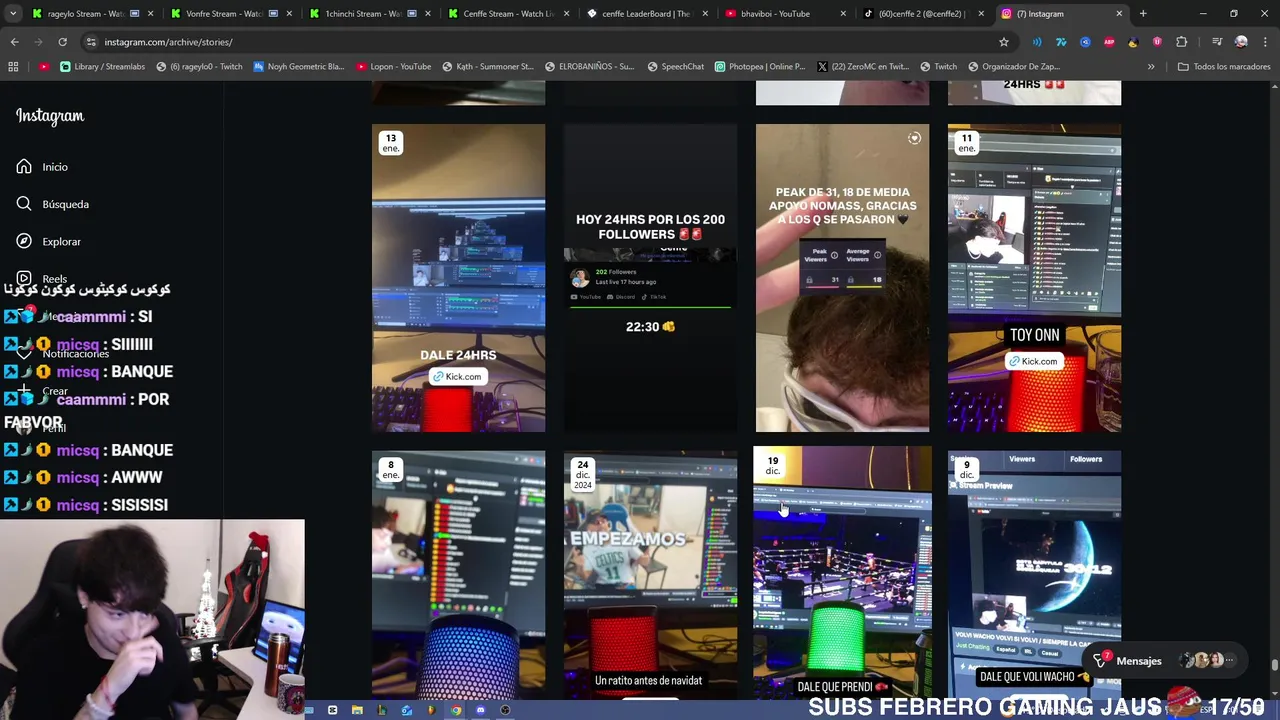
Task: Click the AdBlock ABP extension icon
Action: pos(1109,42)
